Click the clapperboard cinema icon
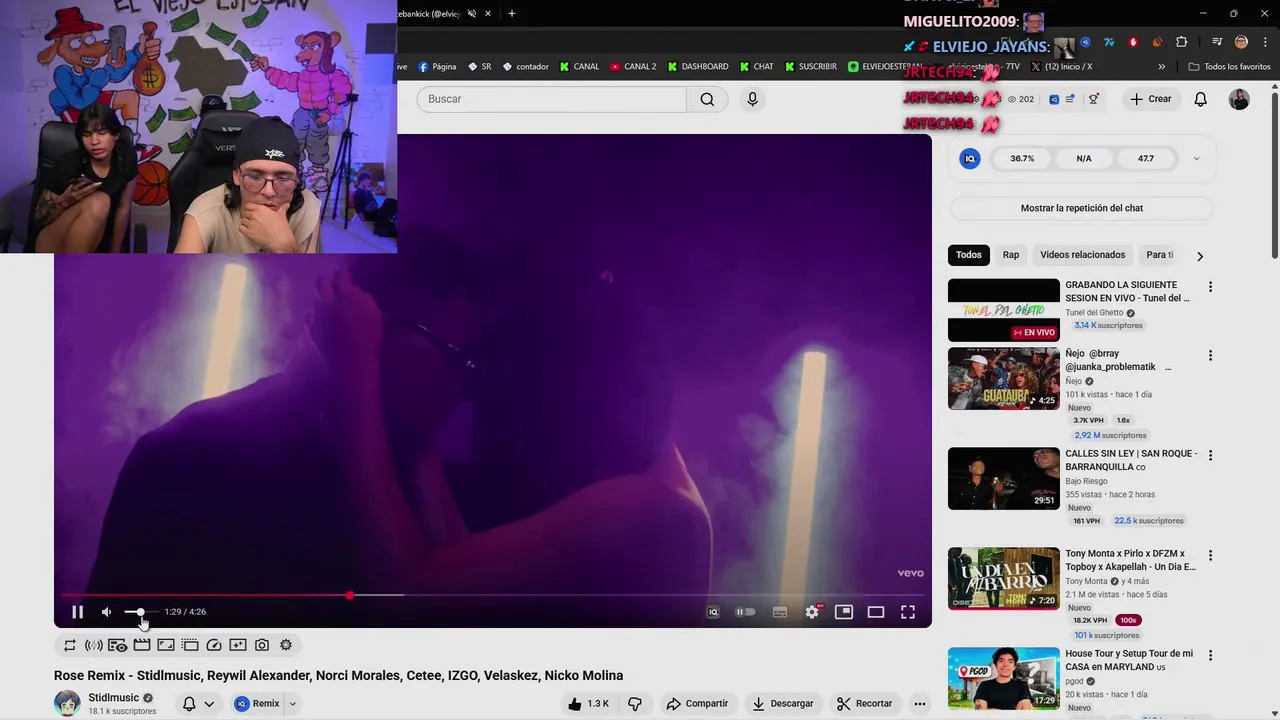Image resolution: width=1280 pixels, height=720 pixels. (x=142, y=645)
